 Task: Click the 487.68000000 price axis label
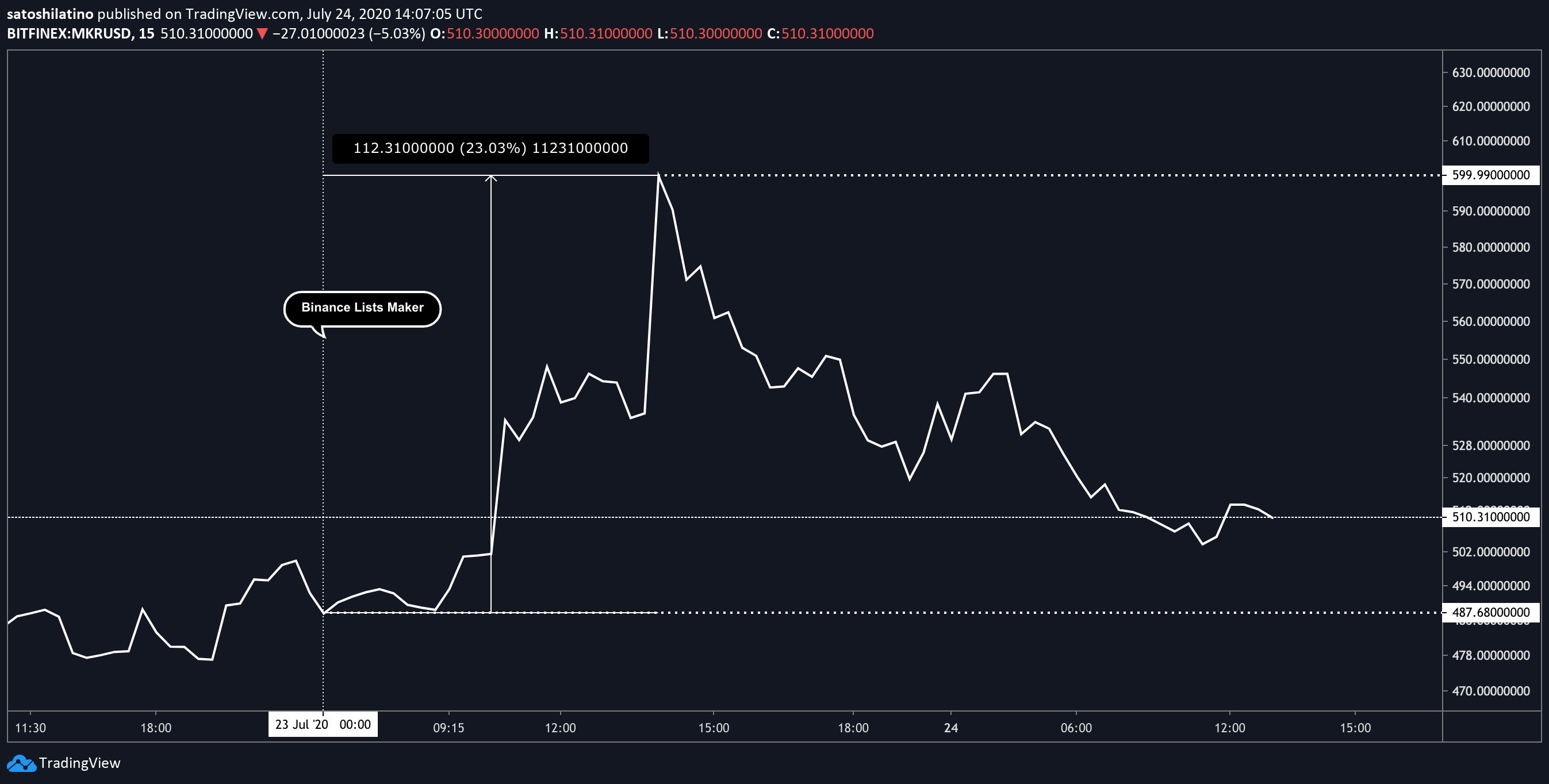(x=1490, y=613)
